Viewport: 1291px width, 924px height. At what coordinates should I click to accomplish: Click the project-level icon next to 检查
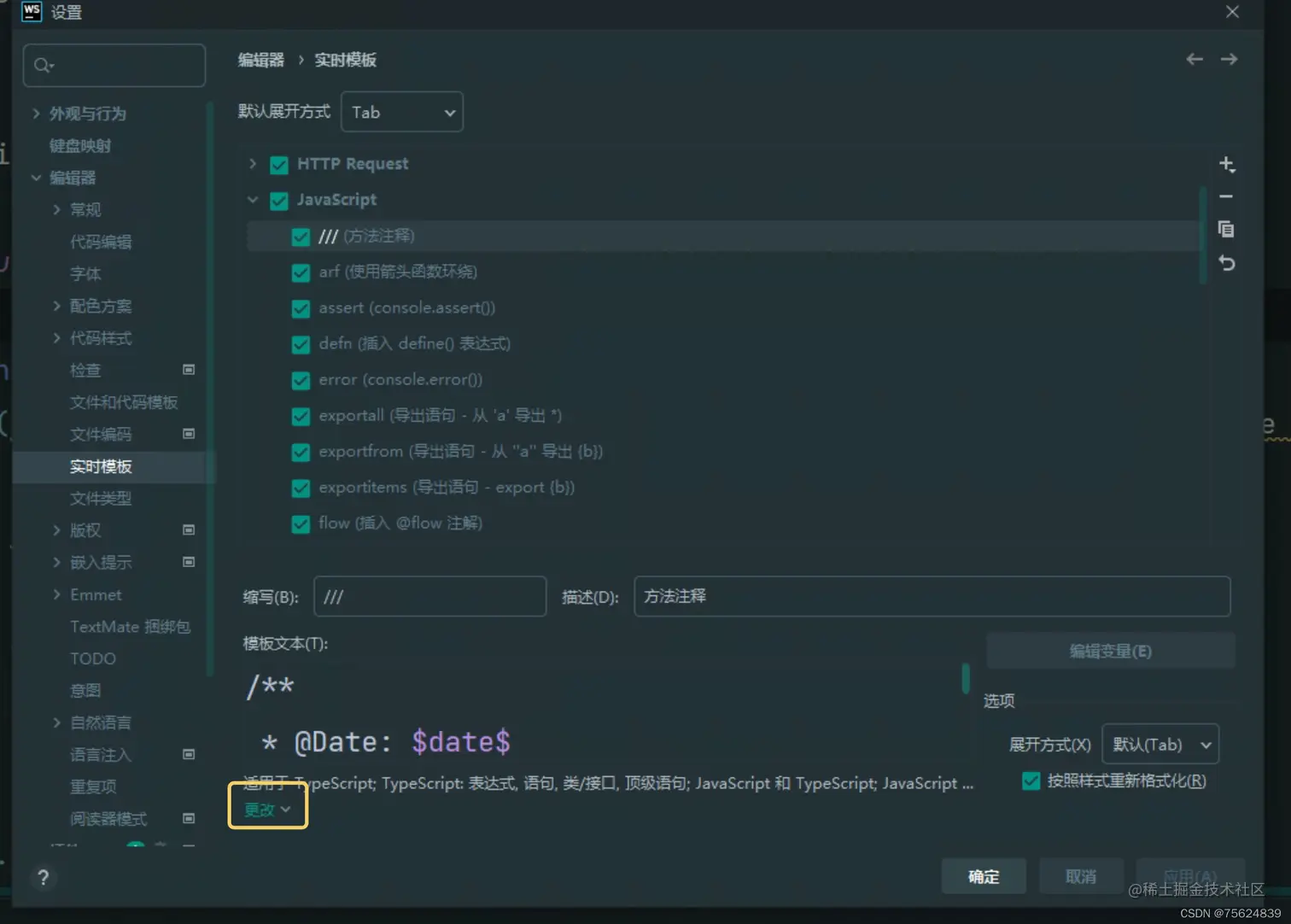pos(189,370)
